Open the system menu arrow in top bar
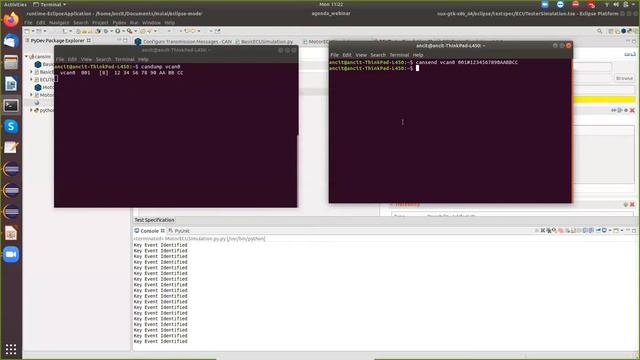This screenshot has width=640, height=360. (x=633, y=4)
